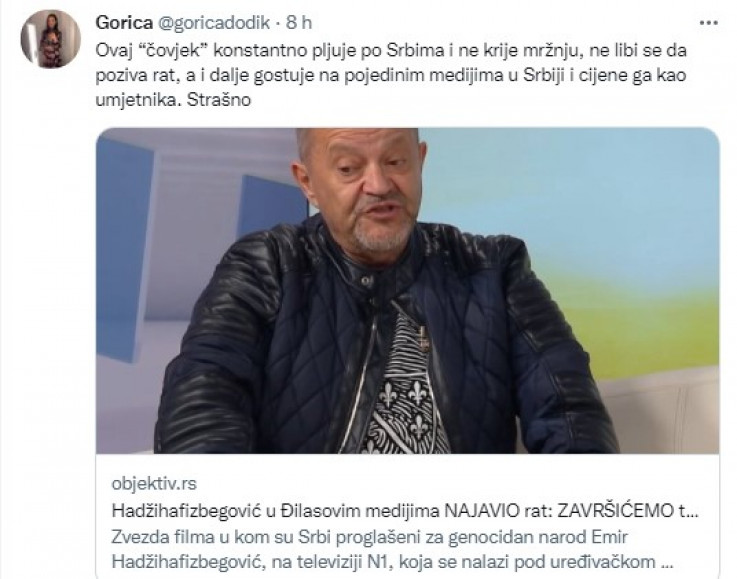Image resolution: width=737 pixels, height=579 pixels.
Task: Open the article preview image
Action: (x=408, y=291)
